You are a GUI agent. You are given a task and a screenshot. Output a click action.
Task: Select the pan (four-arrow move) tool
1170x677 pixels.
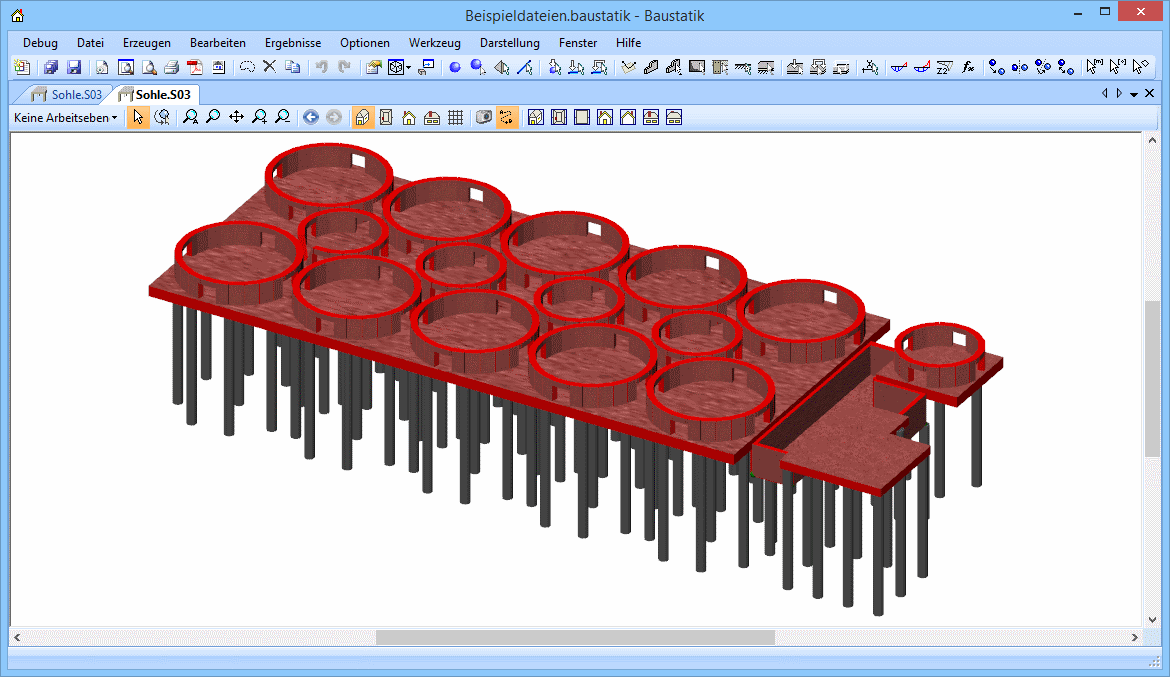click(x=236, y=117)
